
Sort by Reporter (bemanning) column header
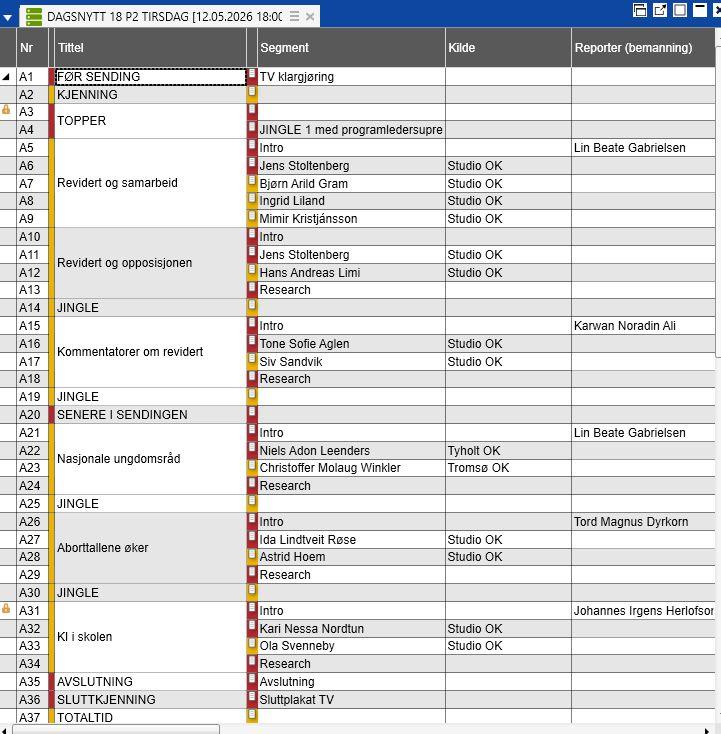click(x=643, y=47)
